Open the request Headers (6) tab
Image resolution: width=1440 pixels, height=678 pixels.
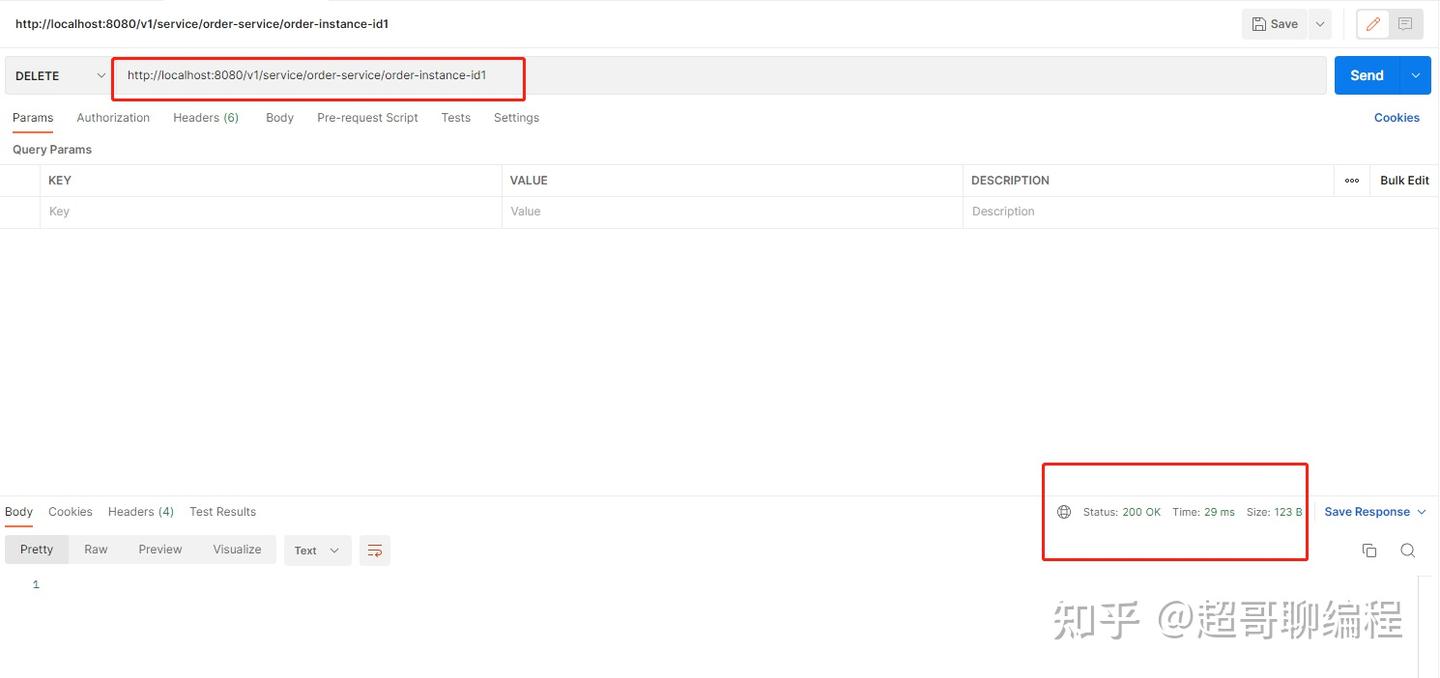coord(206,118)
